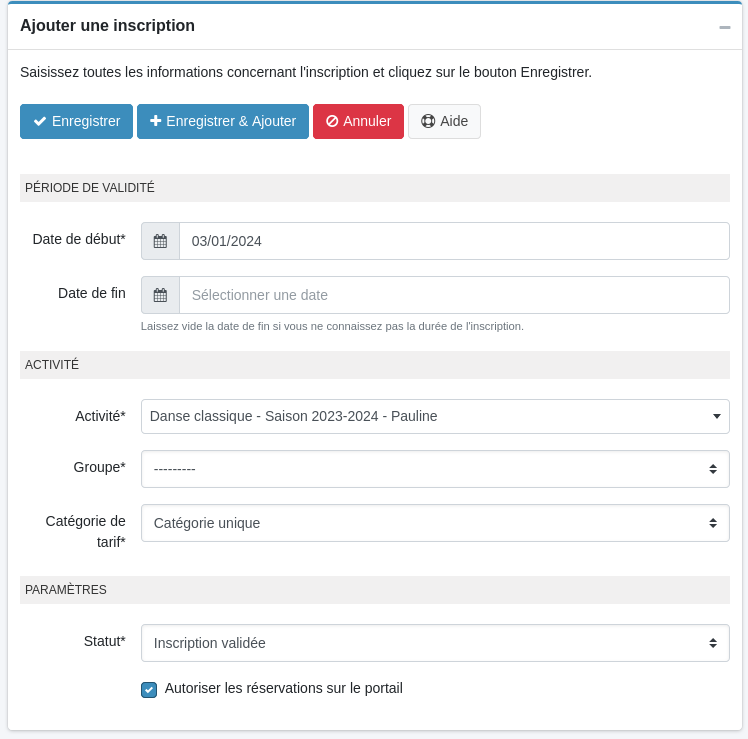Screen dimensions: 748x739
Task: Cancel with the red Annuler button
Action: pos(358,121)
